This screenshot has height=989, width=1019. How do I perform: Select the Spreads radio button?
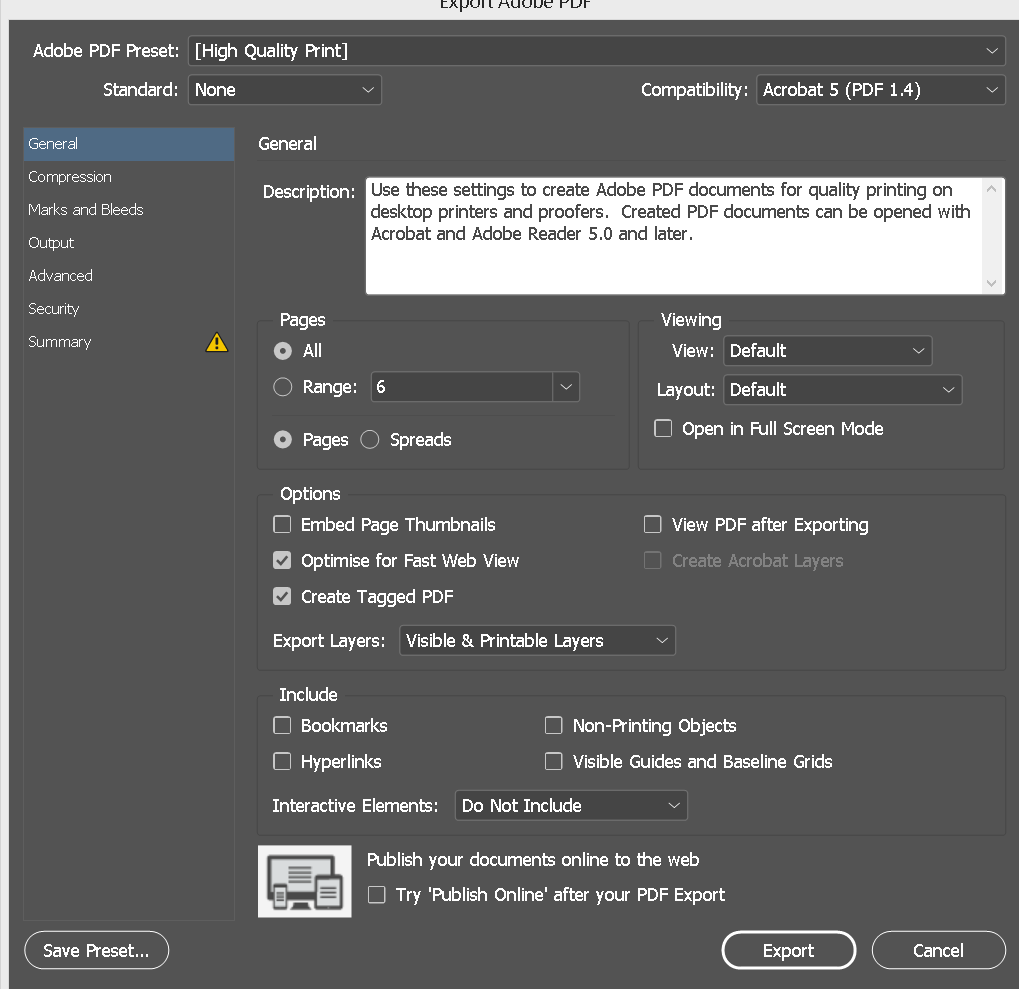tap(369, 439)
